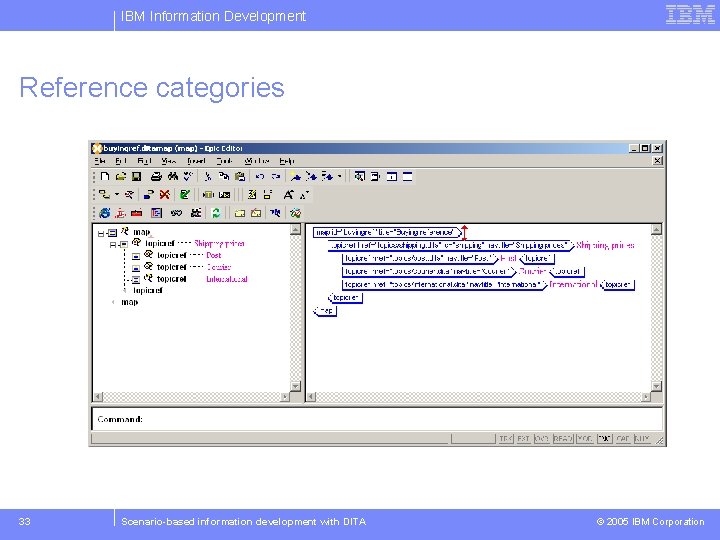Screen dimensions: 720x540
Task: Click the red X delete icon
Action: 164,195
